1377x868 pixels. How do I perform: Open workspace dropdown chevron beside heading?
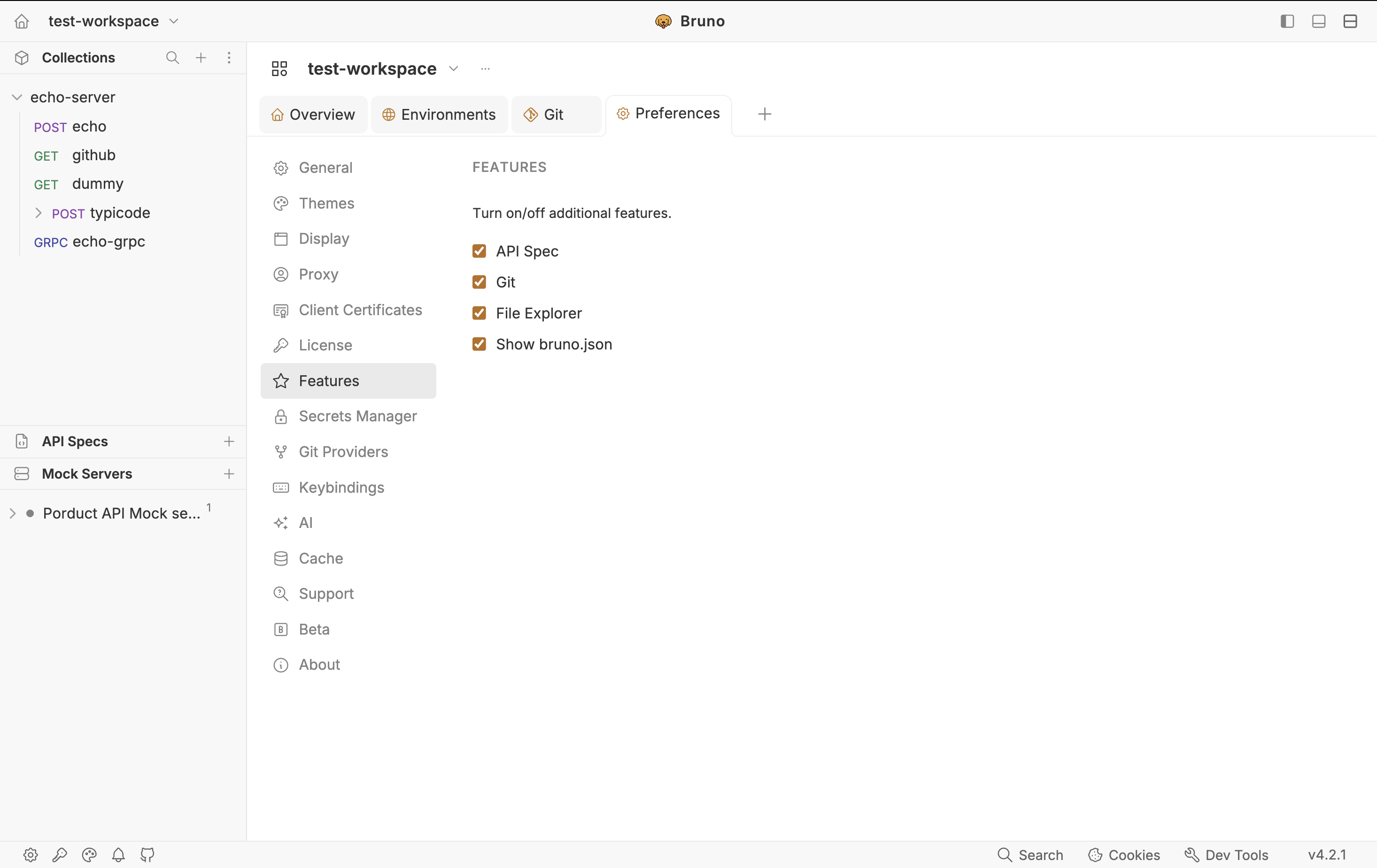pos(454,69)
